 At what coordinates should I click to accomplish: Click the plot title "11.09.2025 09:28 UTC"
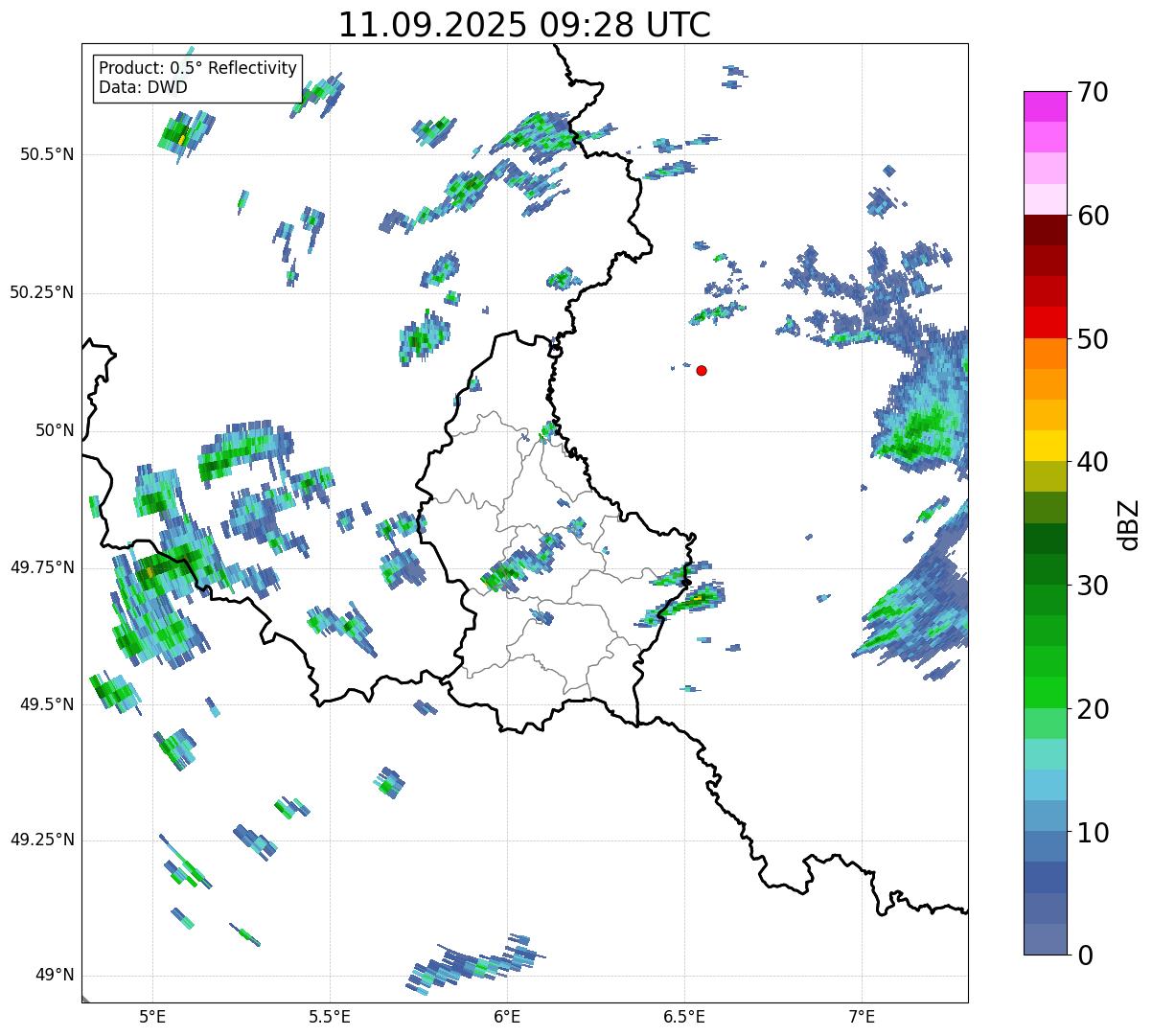525,25
